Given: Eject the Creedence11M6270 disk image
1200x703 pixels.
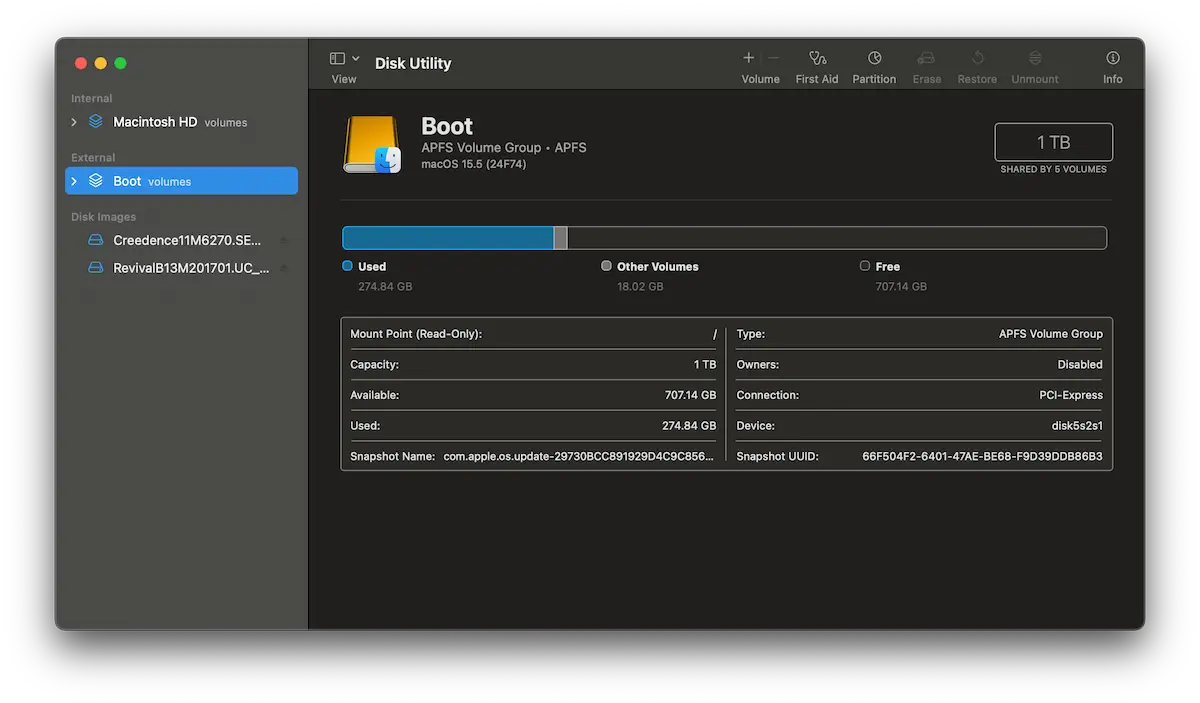Looking at the screenshot, I should tap(283, 240).
